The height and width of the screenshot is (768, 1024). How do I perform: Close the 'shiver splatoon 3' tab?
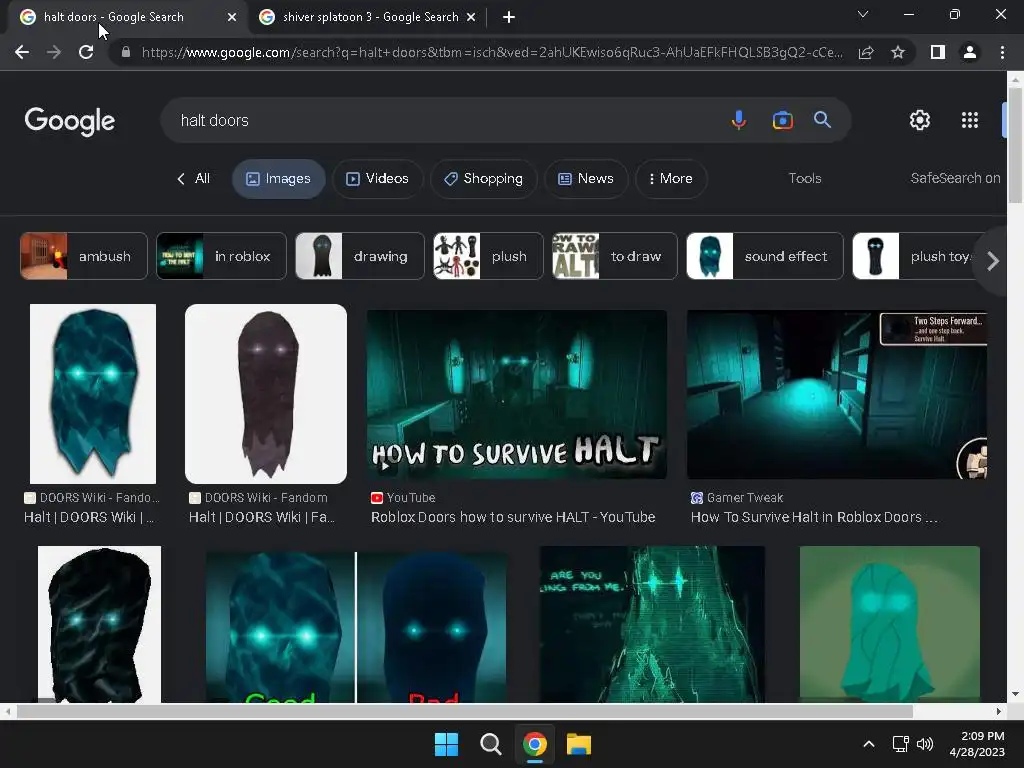471,18
